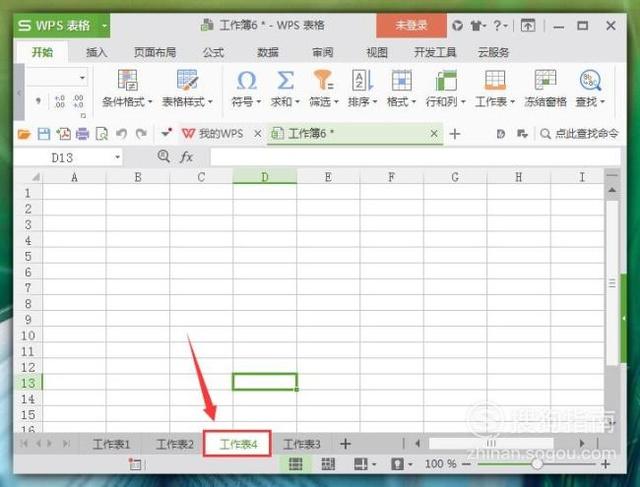Open the Worksheet (工作表) tool icon

[x=495, y=80]
